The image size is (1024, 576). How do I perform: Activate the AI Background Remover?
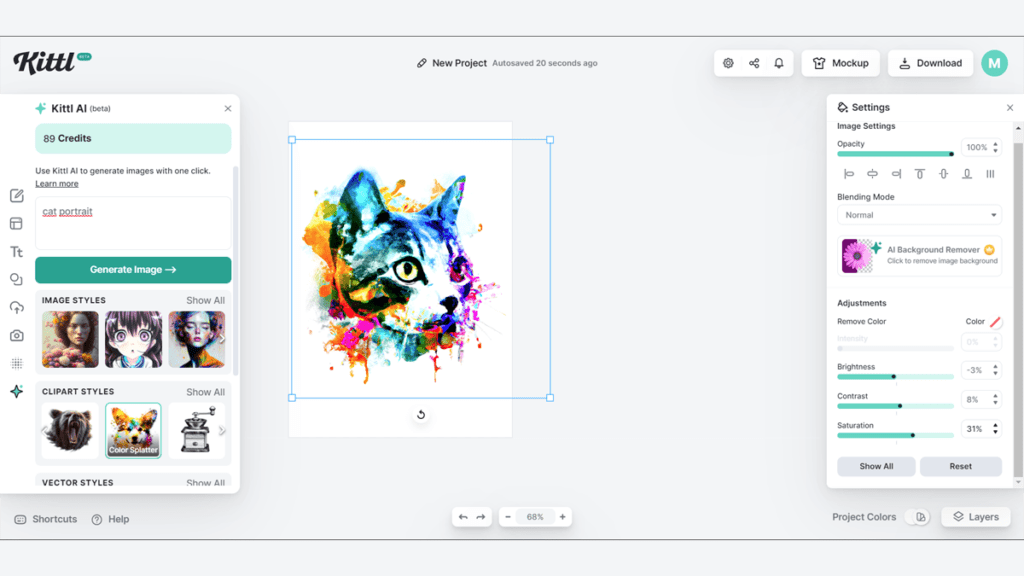point(920,257)
